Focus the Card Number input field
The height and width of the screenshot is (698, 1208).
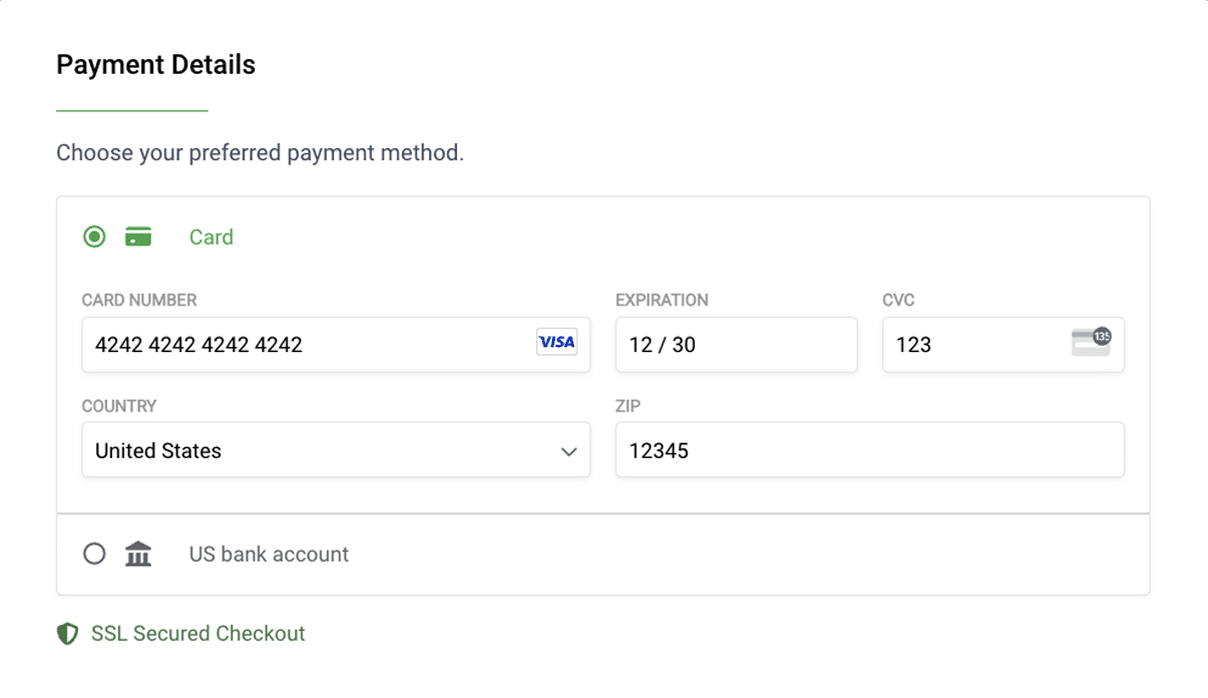click(x=300, y=345)
